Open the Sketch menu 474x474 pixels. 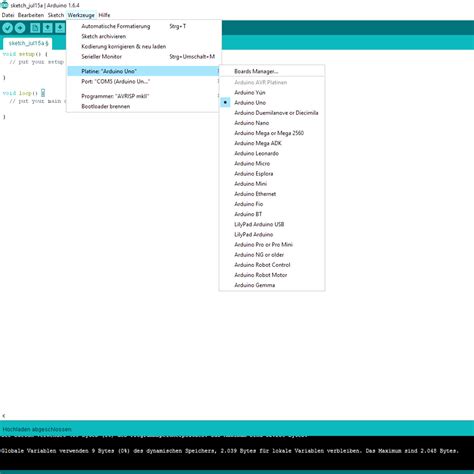pos(56,15)
